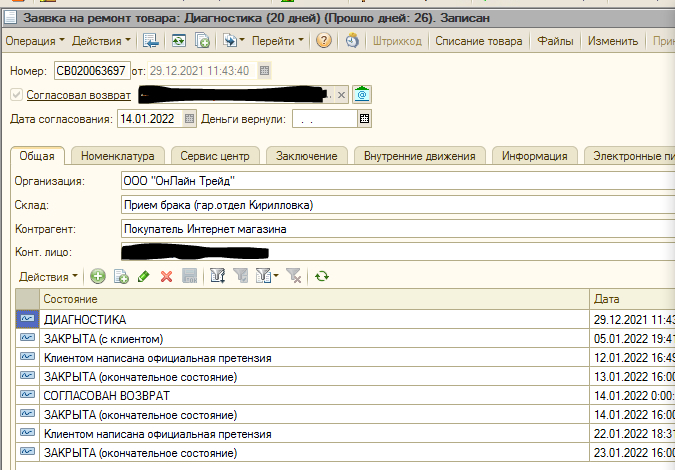Click the red X delete row icon
Viewport: 675px width, 470px height.
click(166, 276)
